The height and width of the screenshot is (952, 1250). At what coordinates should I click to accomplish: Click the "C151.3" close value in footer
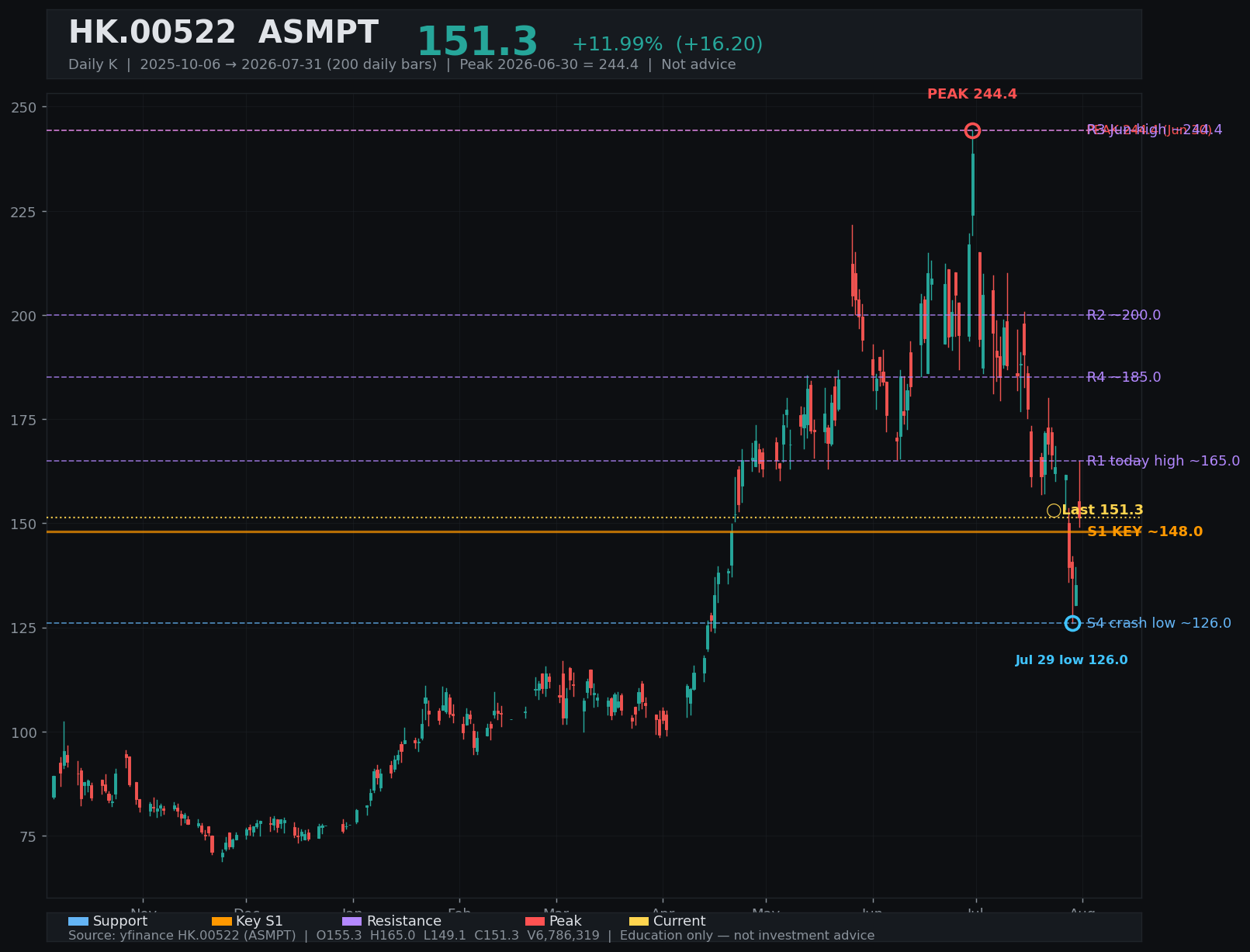tap(497, 936)
